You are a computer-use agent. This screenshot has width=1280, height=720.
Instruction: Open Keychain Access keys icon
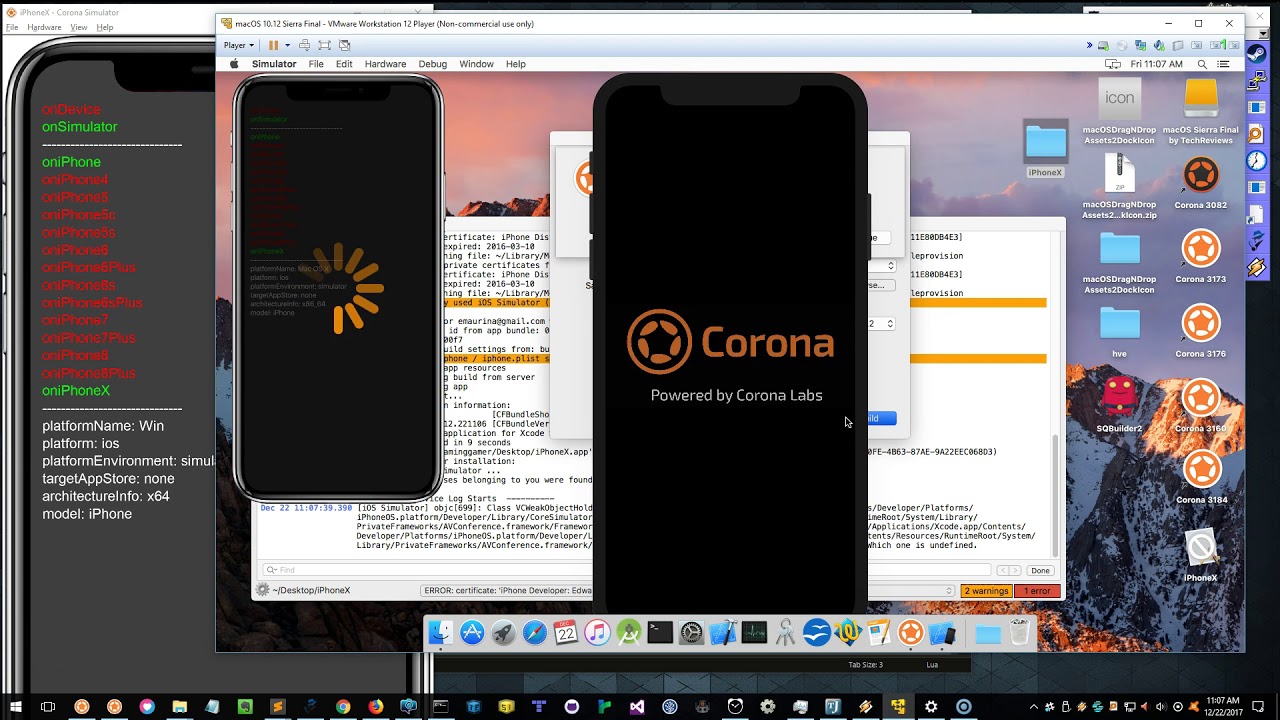click(785, 632)
